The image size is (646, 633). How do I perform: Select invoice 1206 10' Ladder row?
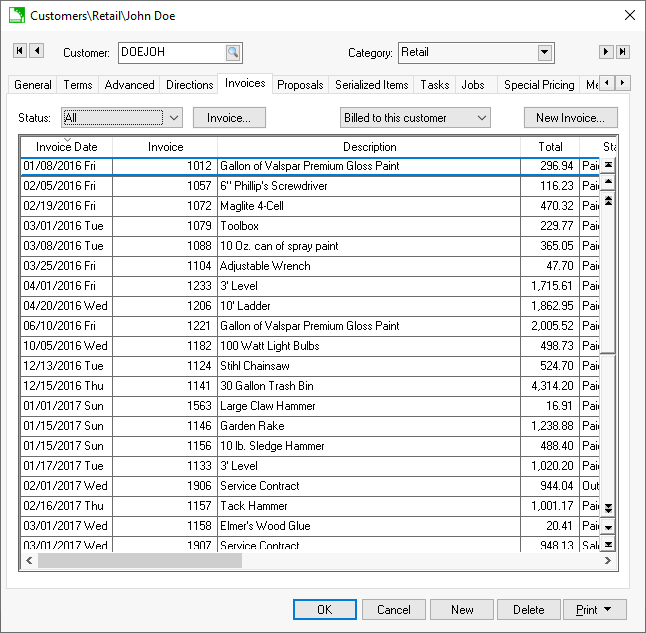point(300,306)
